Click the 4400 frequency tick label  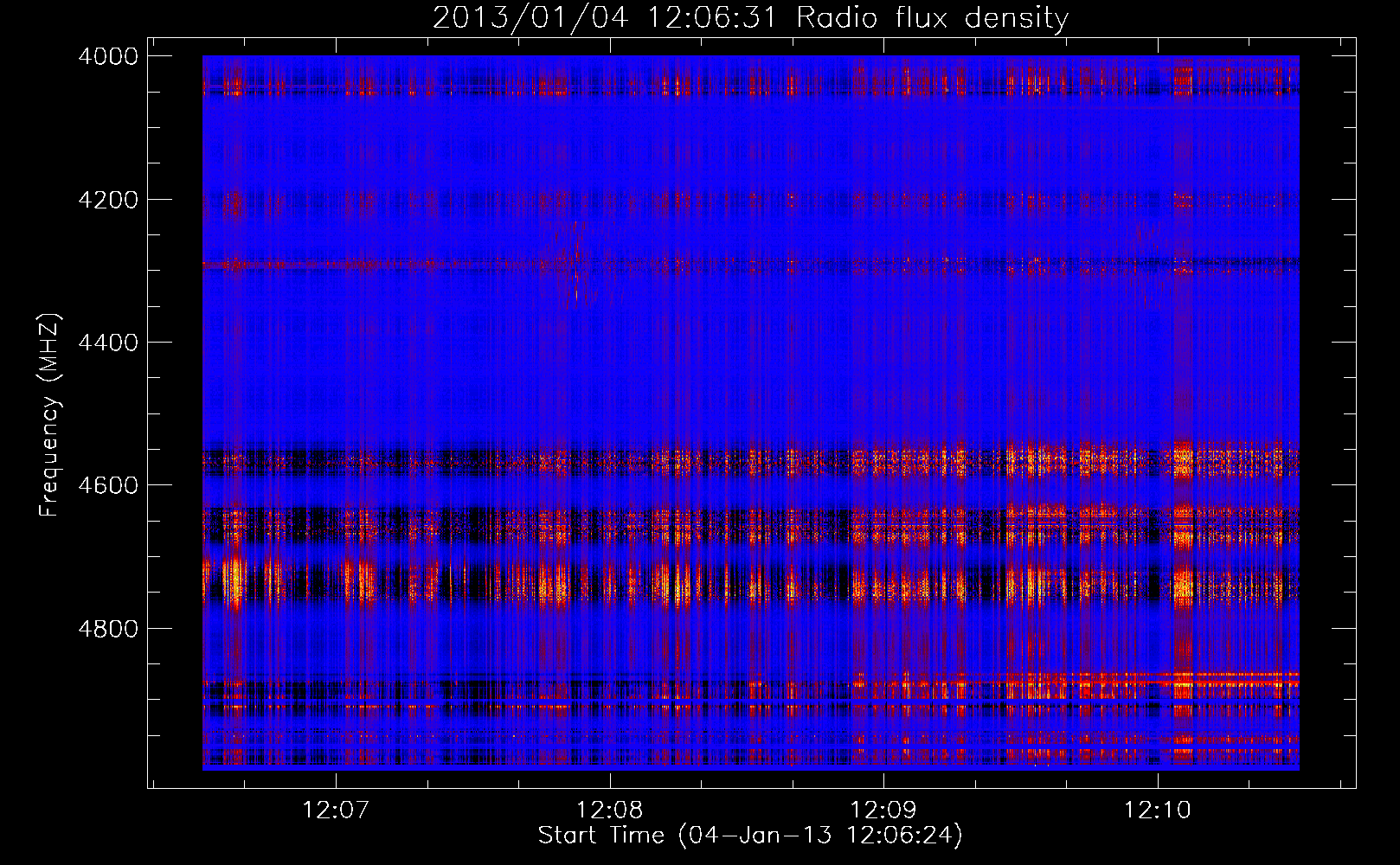tap(108, 343)
